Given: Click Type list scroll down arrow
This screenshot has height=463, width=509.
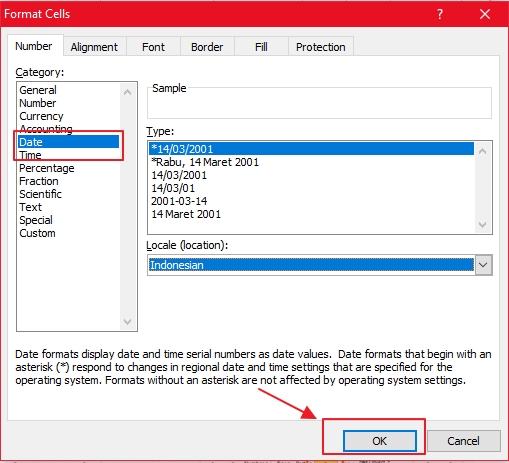Looking at the screenshot, I should click(x=482, y=225).
